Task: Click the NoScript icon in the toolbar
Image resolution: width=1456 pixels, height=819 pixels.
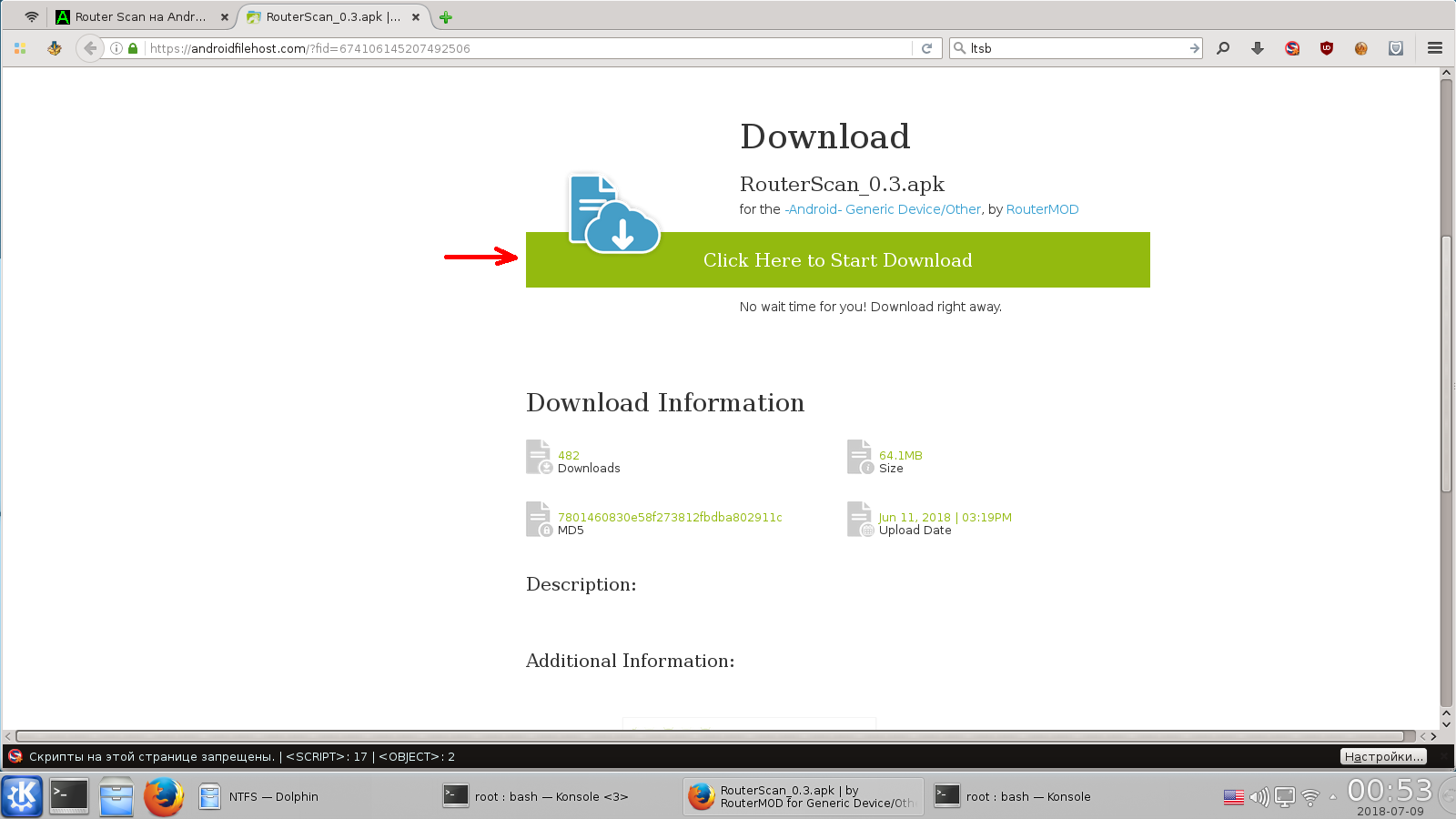Action: click(1292, 48)
